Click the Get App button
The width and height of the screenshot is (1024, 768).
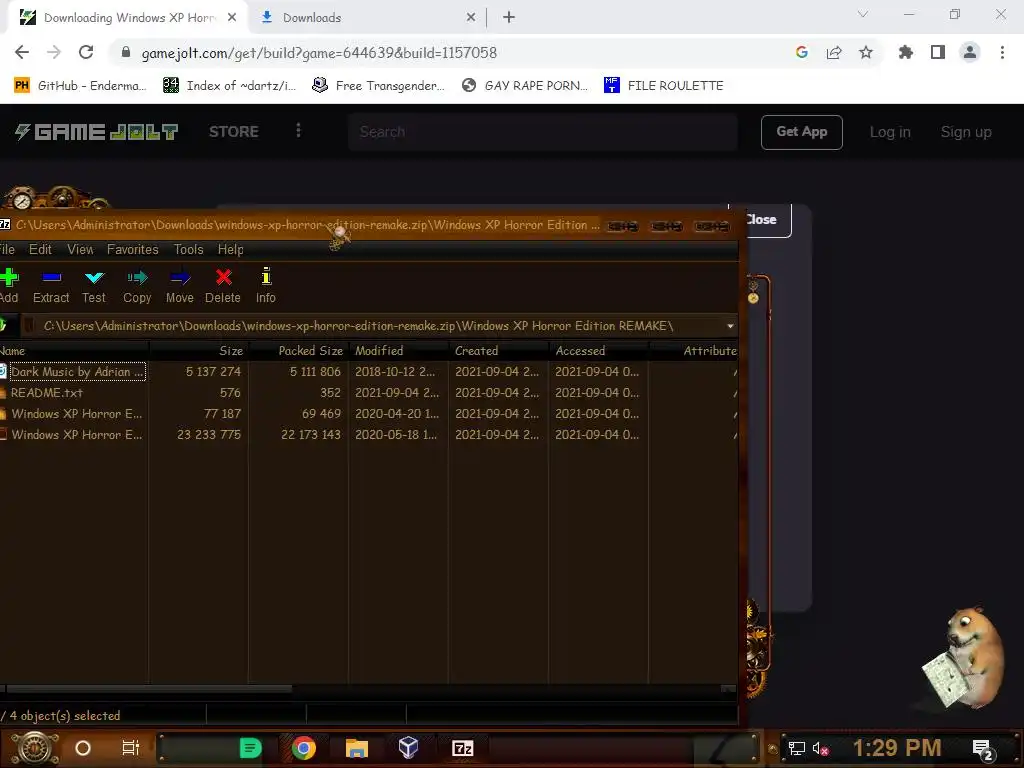[801, 132]
